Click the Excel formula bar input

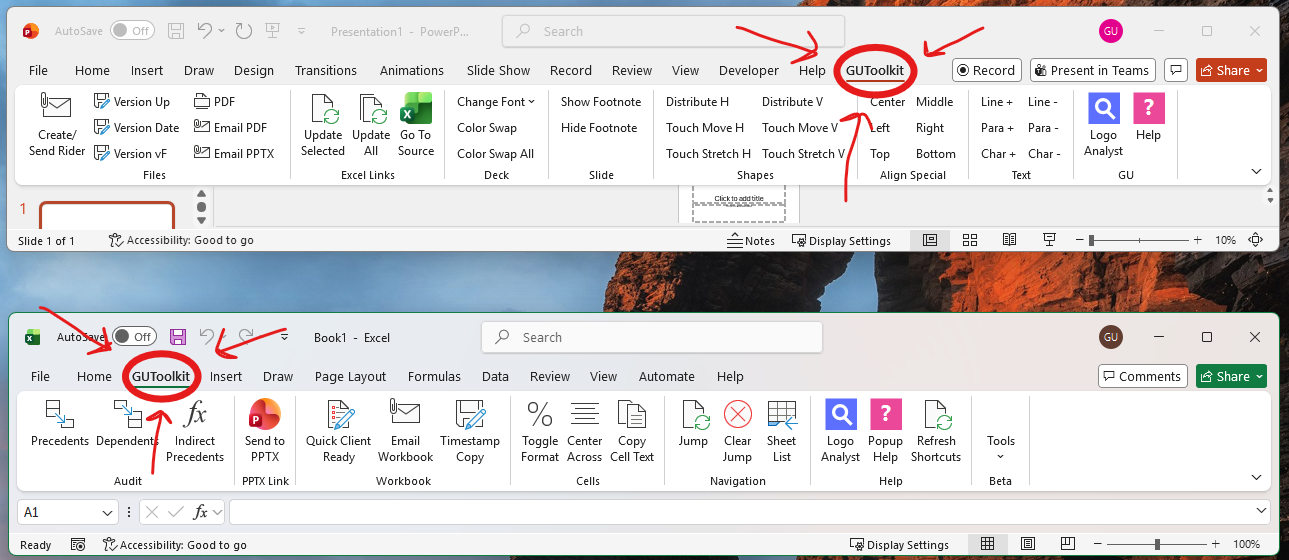click(740, 512)
